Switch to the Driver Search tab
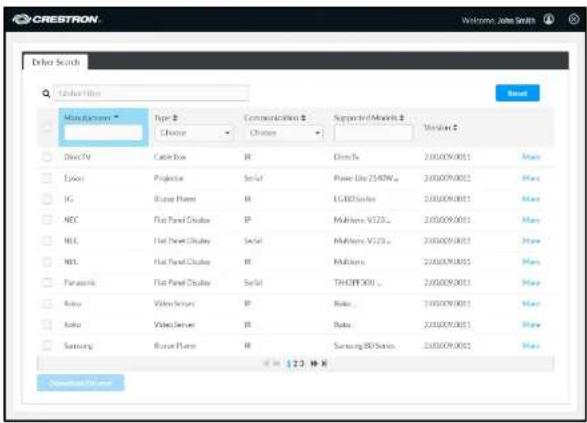This screenshot has width=587, height=423. click(x=56, y=62)
